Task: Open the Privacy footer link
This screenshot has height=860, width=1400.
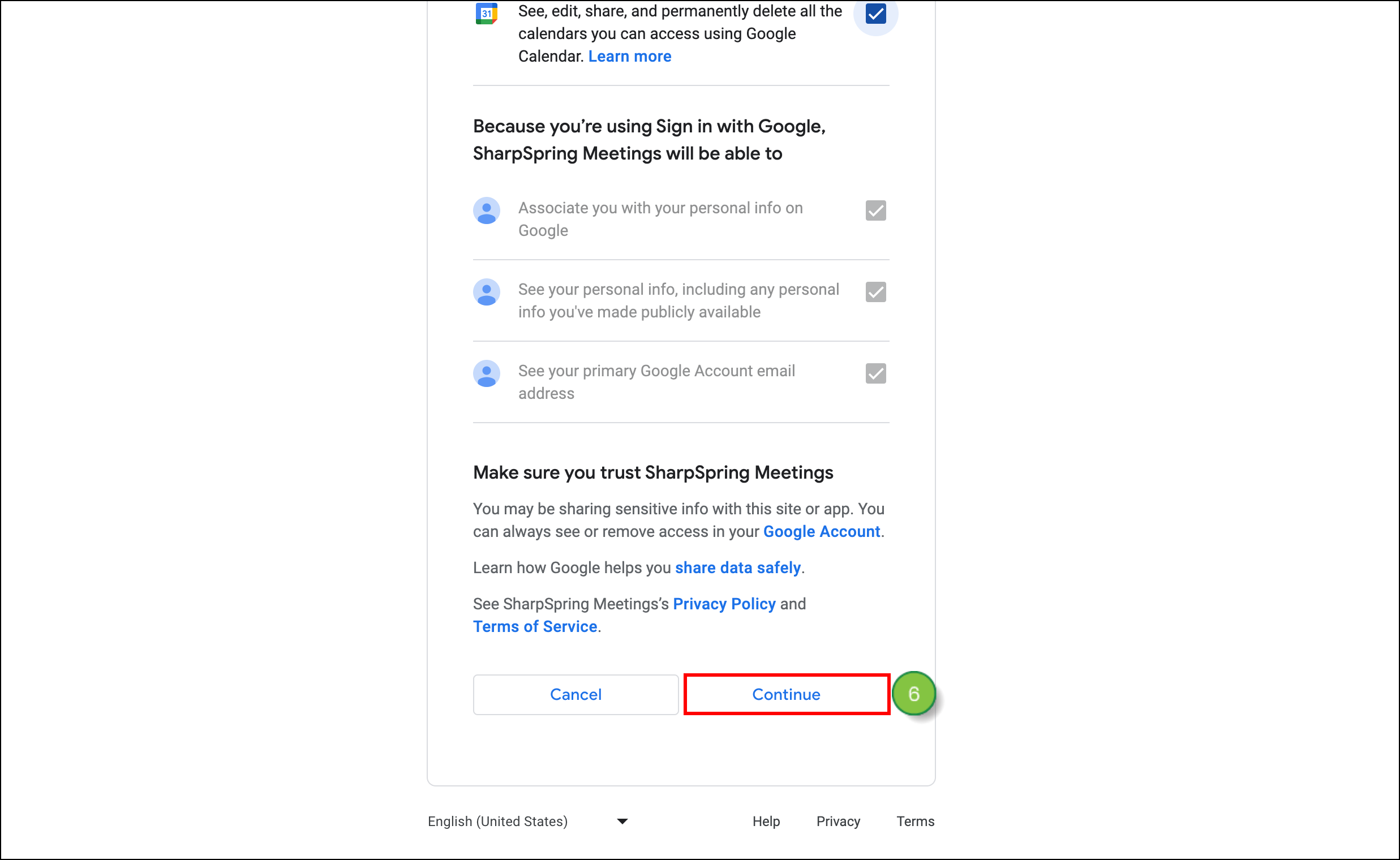Action: 838,822
